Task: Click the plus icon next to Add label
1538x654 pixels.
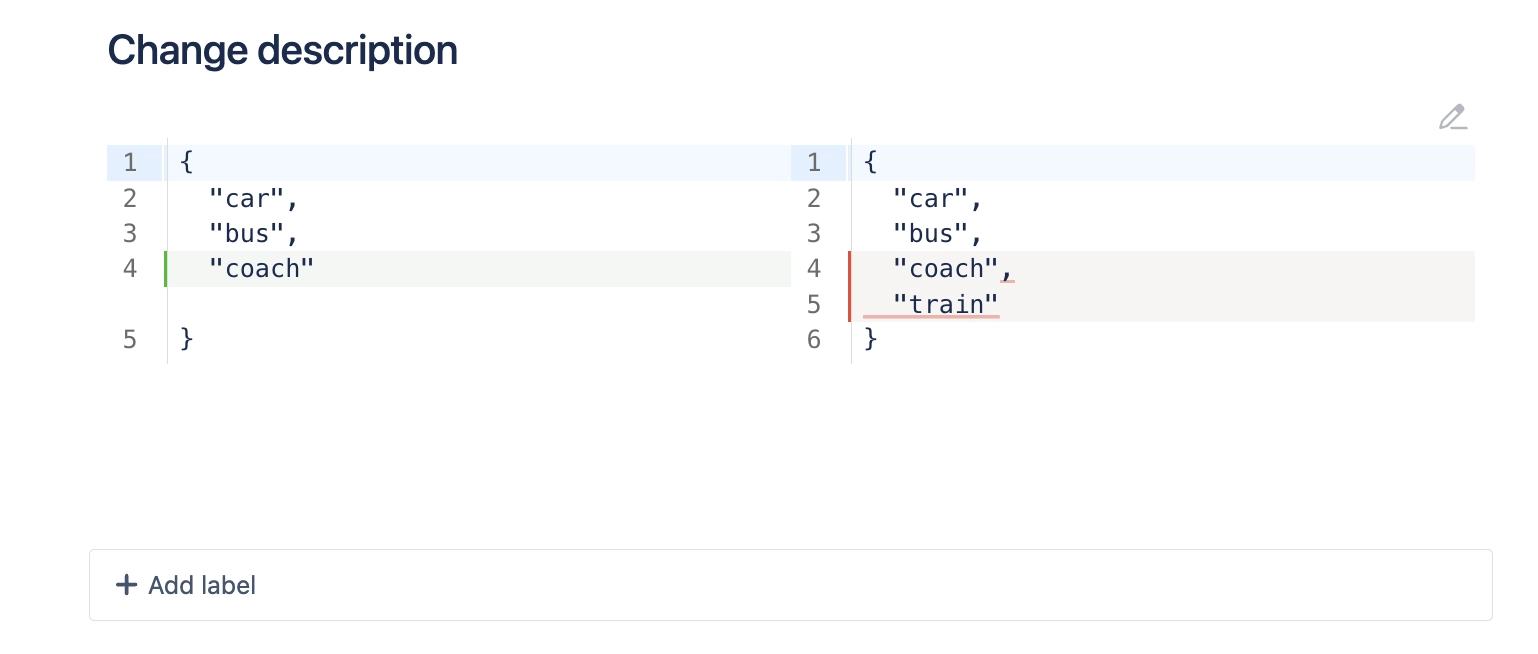Action: click(x=126, y=585)
